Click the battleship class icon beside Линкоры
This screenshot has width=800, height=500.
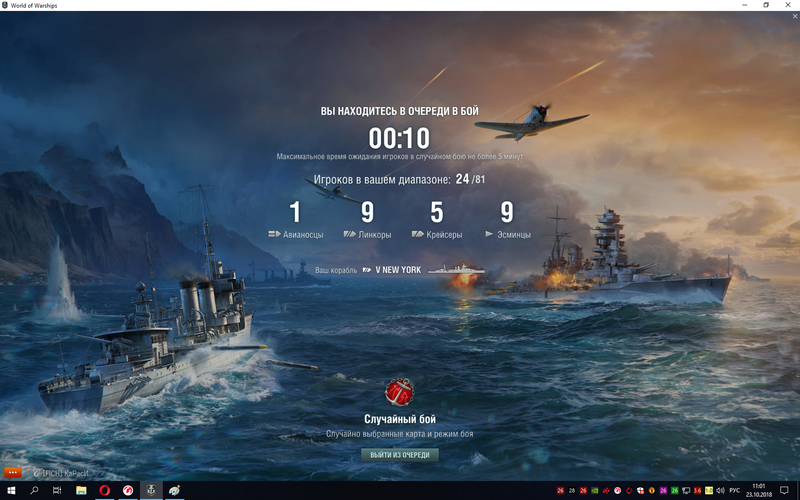(x=349, y=234)
